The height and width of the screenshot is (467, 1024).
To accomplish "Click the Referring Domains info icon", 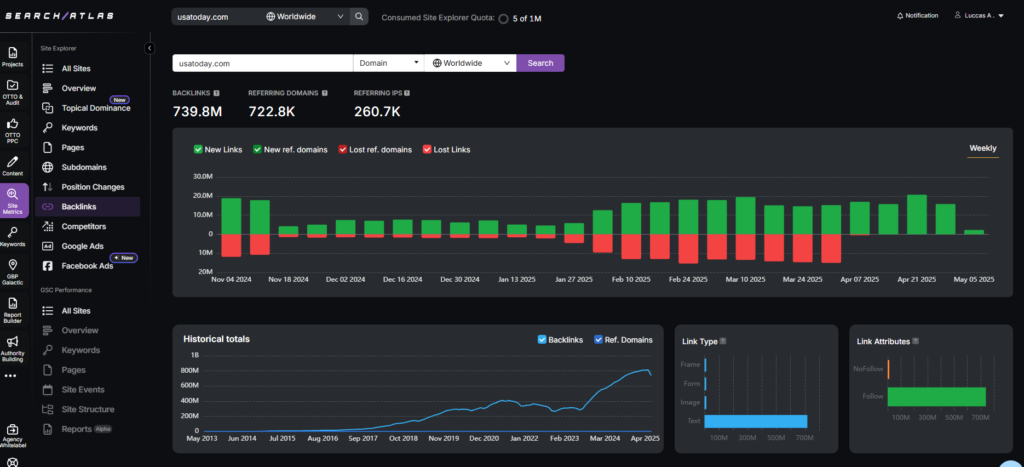I will (x=325, y=93).
